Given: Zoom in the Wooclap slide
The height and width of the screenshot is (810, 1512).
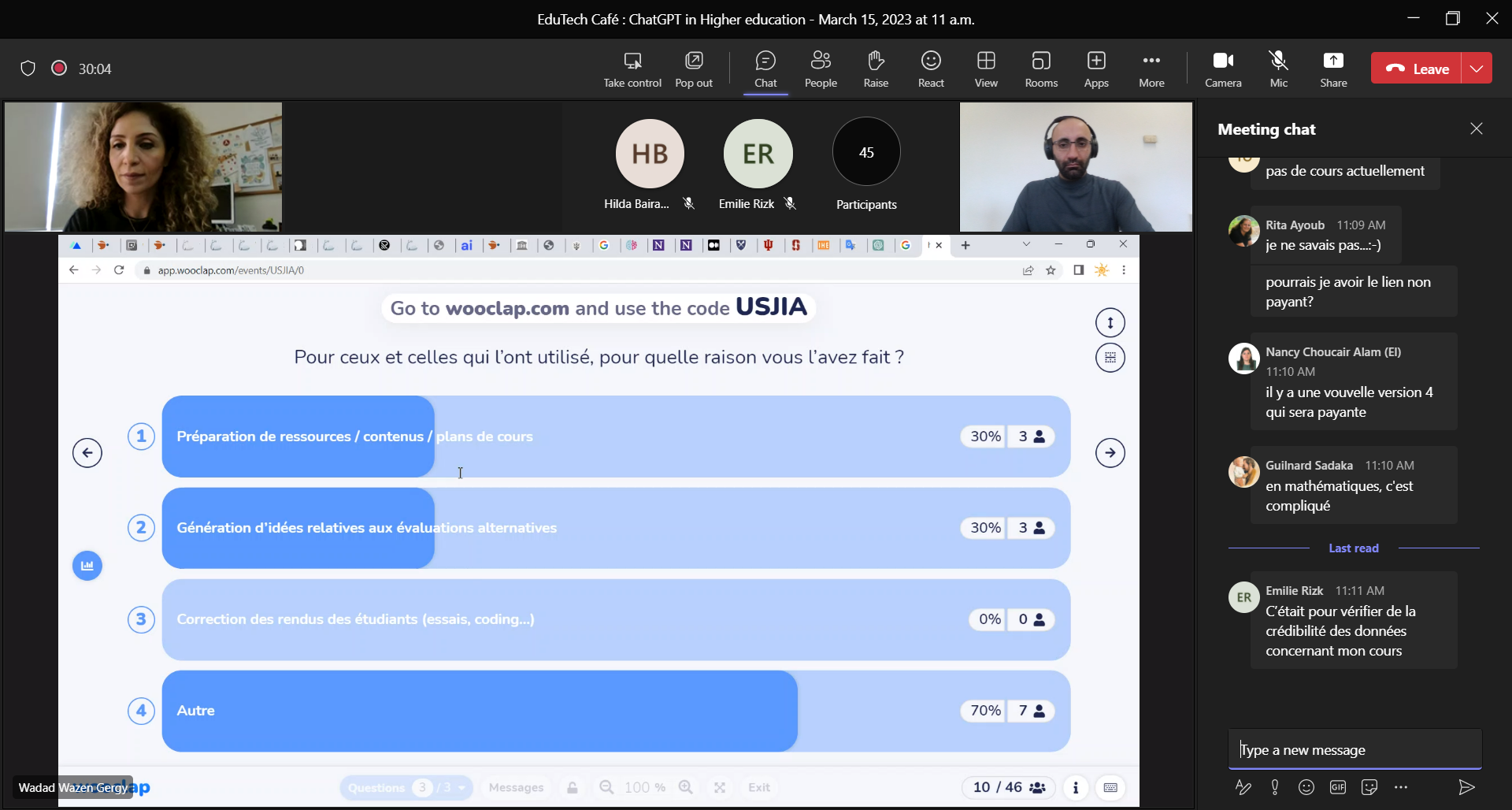Looking at the screenshot, I should click(686, 787).
